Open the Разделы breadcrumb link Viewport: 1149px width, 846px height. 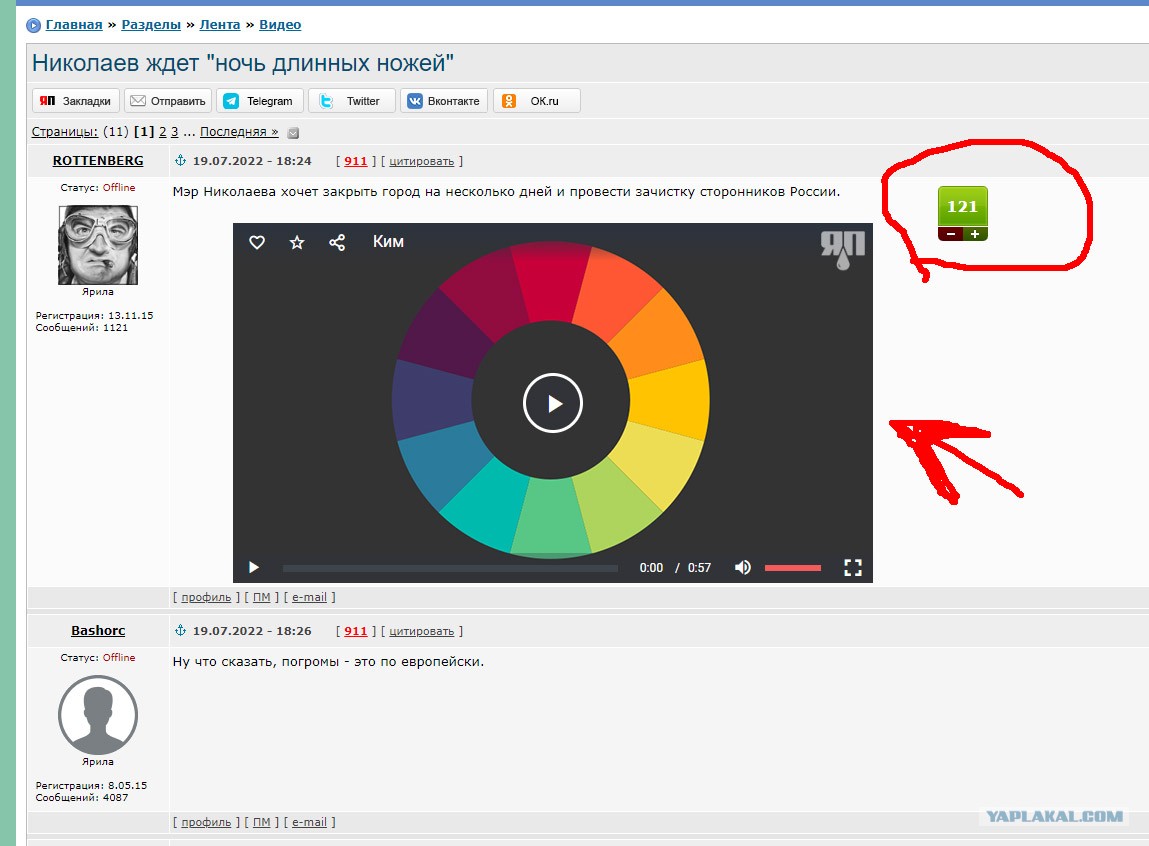(151, 25)
